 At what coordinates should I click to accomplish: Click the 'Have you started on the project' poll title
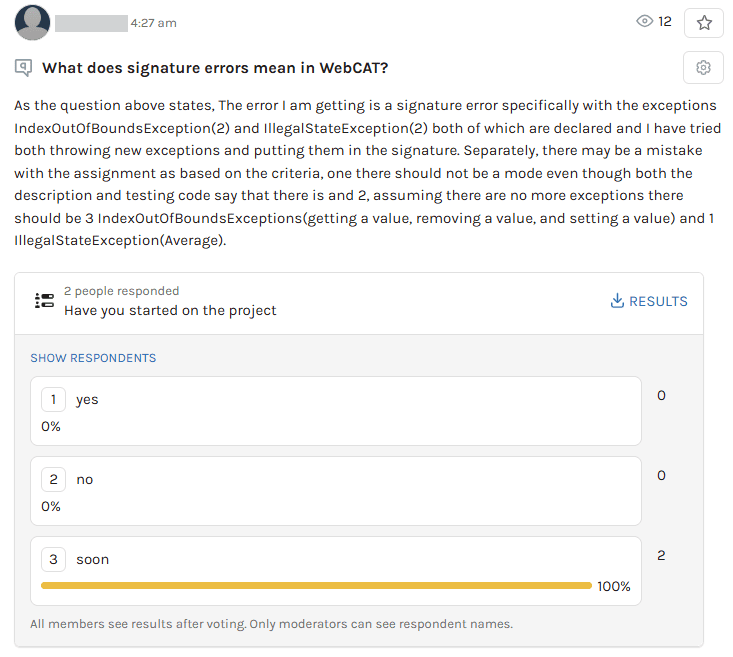(x=170, y=310)
